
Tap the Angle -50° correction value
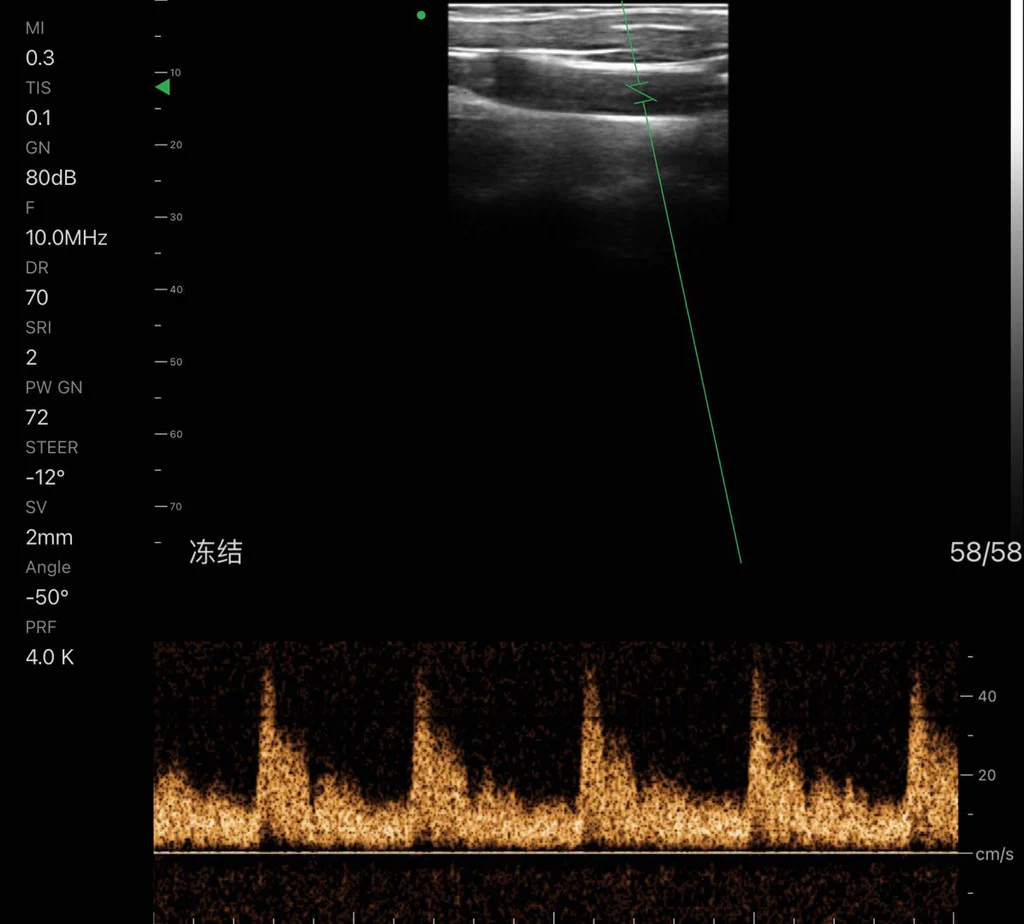click(x=47, y=597)
